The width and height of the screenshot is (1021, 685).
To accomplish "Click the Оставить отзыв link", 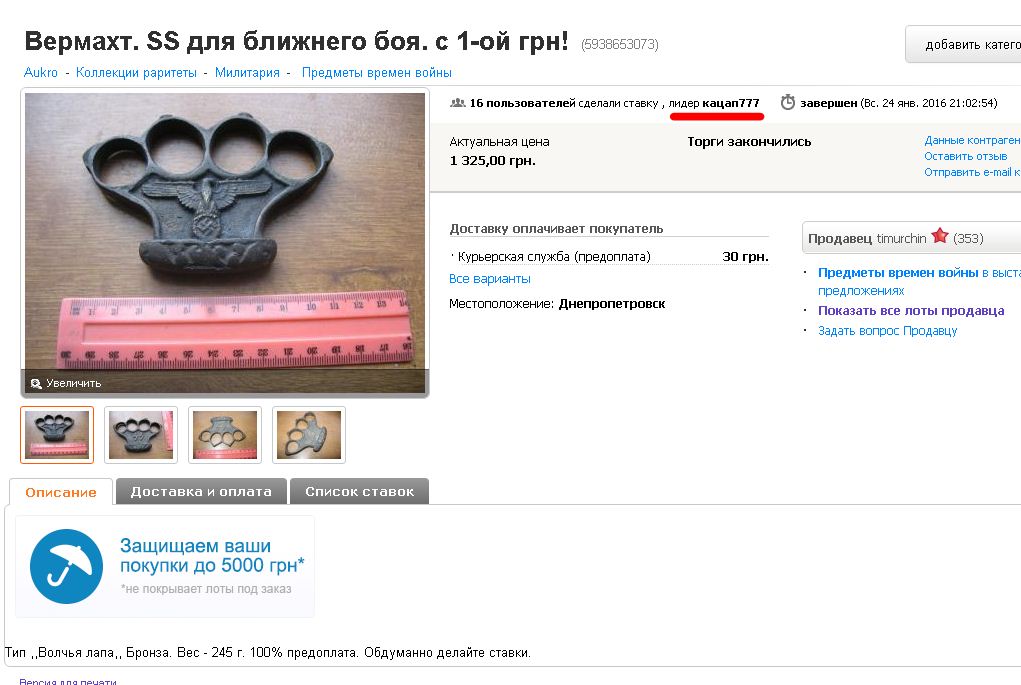I will 966,156.
